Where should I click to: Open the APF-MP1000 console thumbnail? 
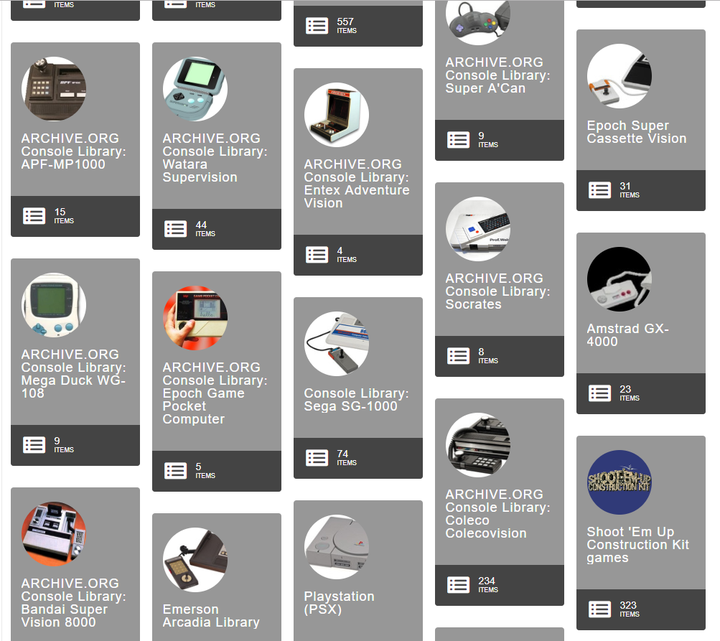click(x=54, y=89)
